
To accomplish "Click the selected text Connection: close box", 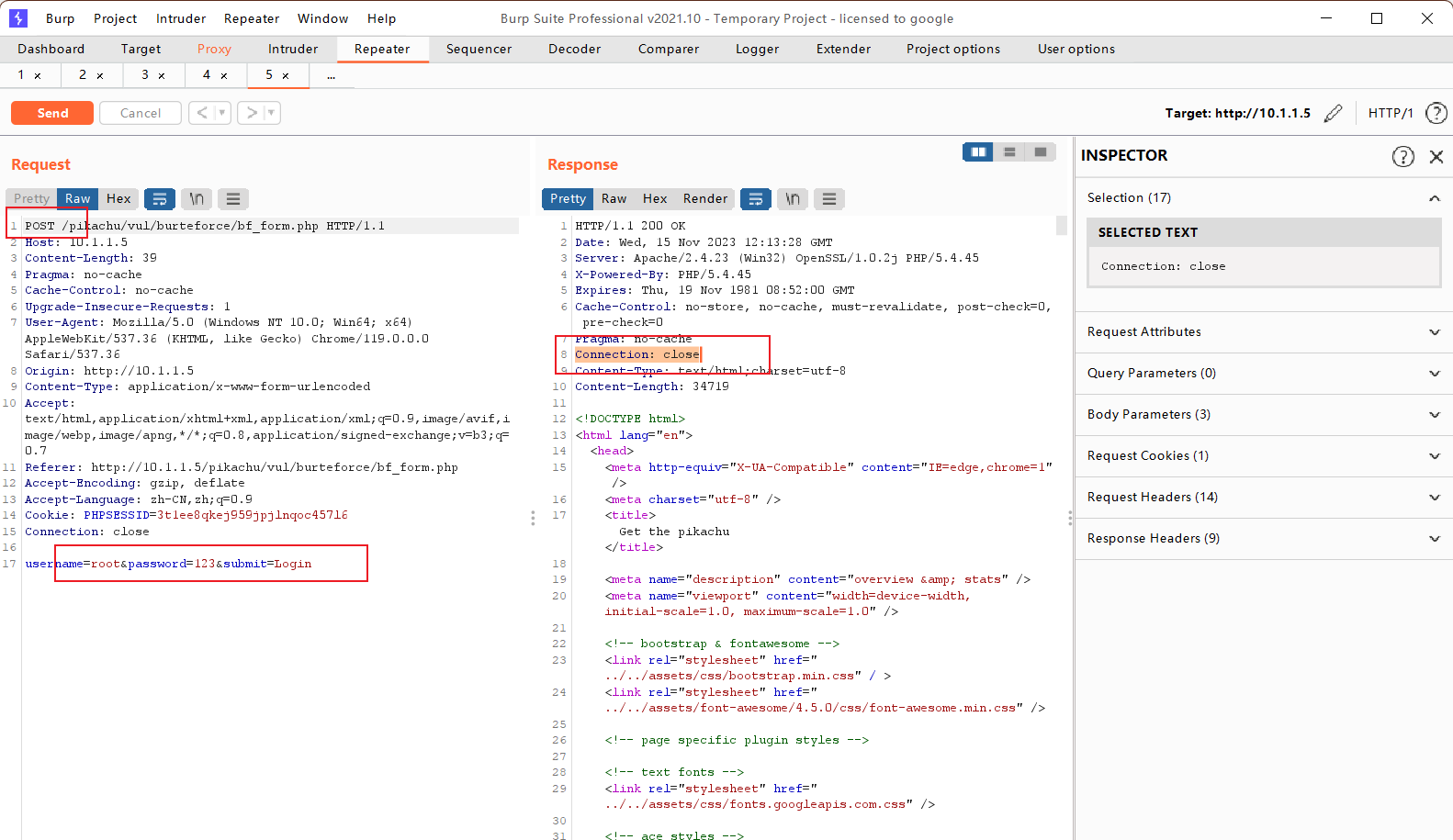I will tap(1264, 266).
